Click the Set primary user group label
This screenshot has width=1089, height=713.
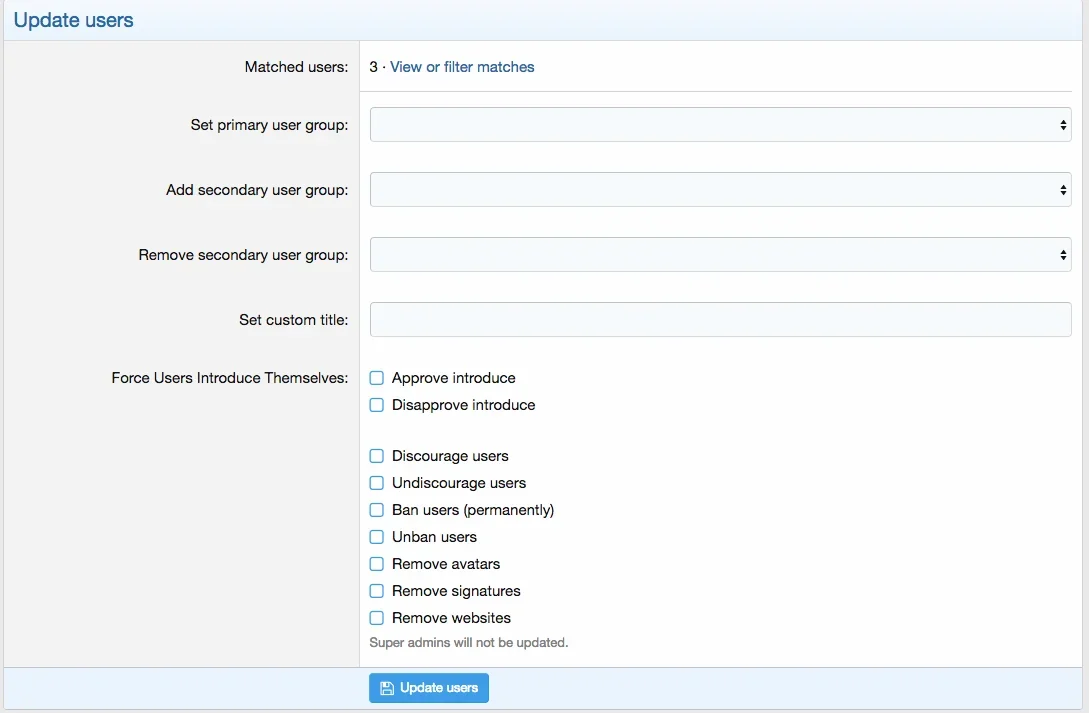click(269, 125)
